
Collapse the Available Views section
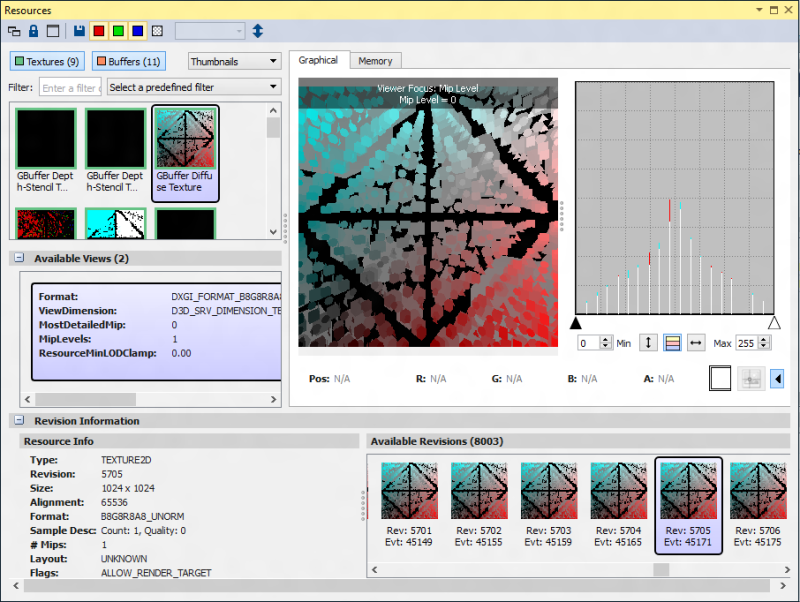pos(19,258)
